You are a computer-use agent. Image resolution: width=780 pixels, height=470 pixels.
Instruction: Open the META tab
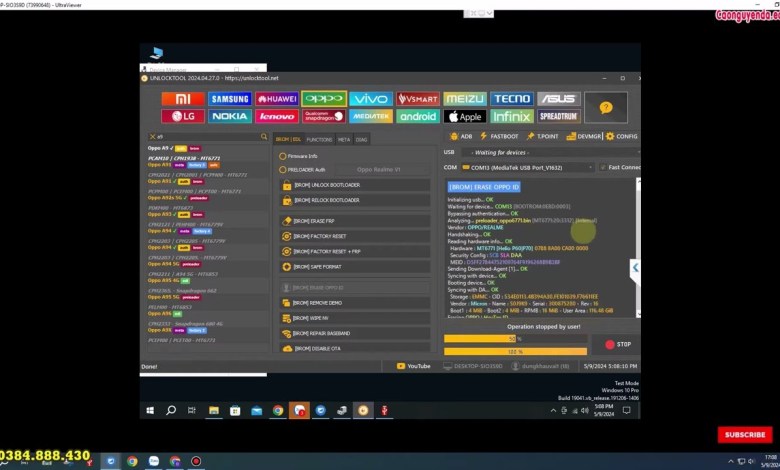coord(343,139)
